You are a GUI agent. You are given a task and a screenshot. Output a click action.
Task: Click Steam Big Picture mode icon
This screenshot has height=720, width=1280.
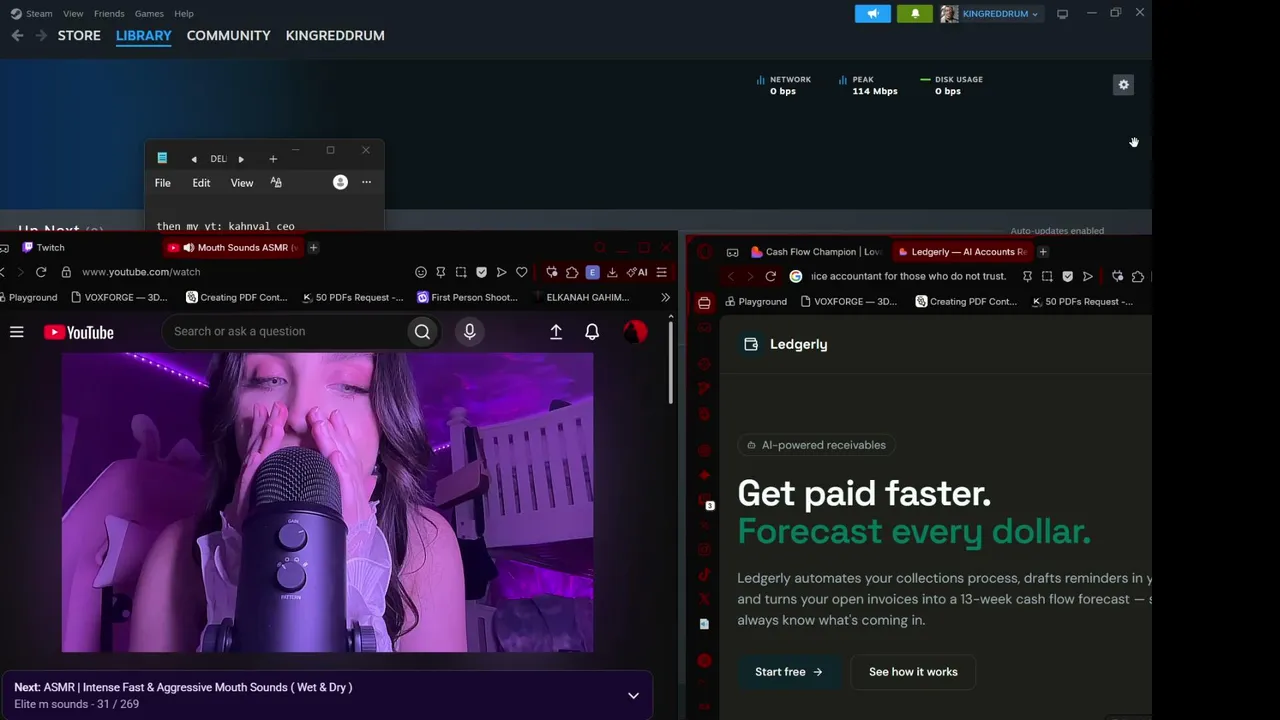coord(1062,14)
